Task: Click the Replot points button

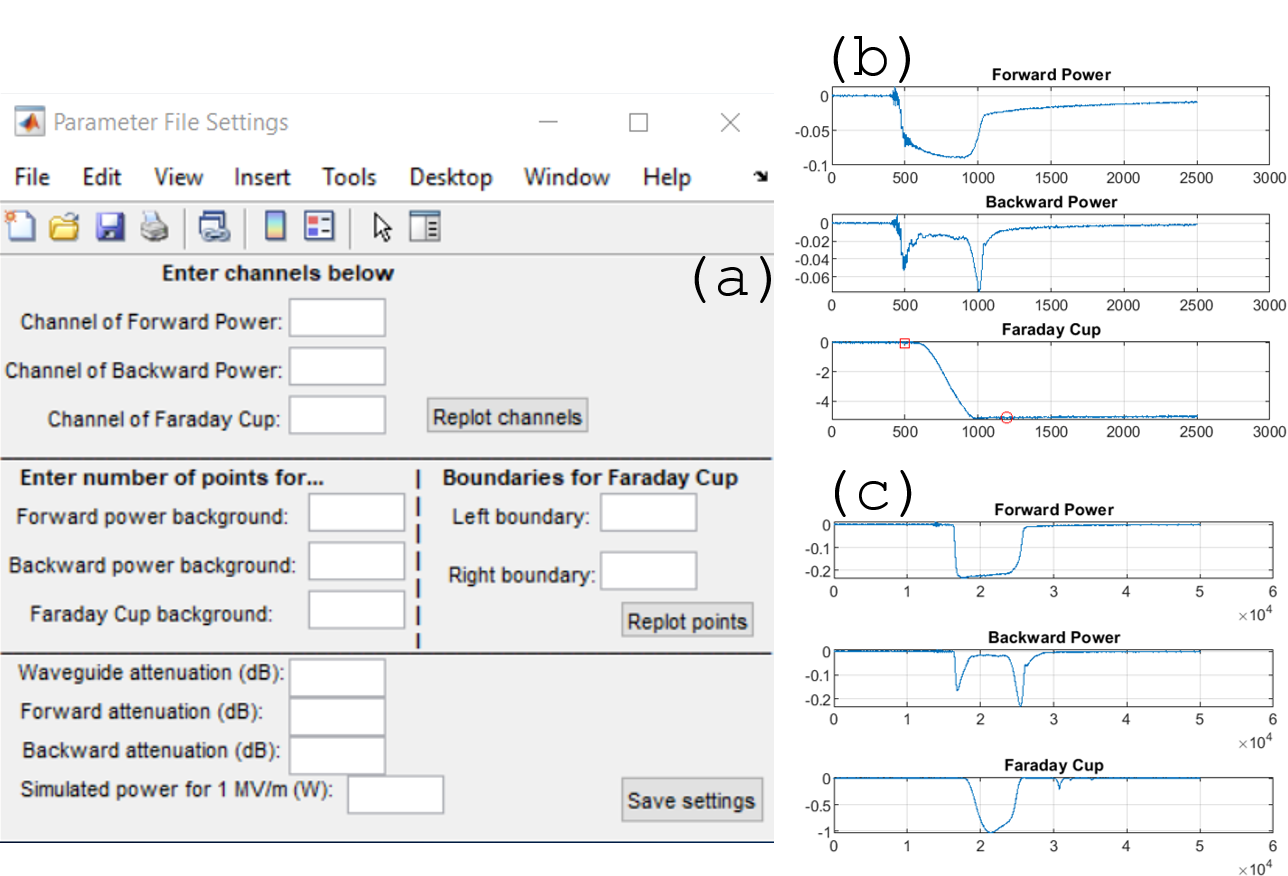Action: point(687,621)
